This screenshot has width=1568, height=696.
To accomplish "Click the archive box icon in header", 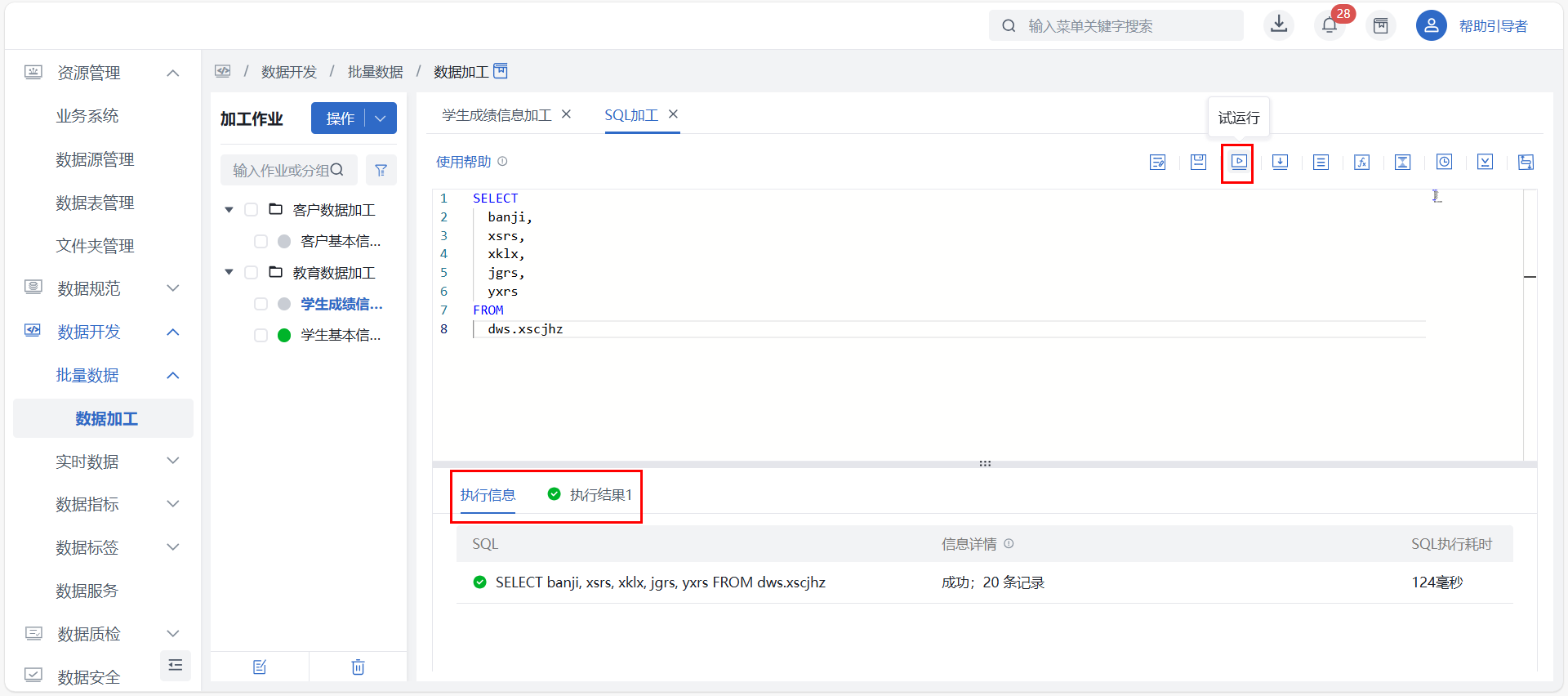I will pyautogui.click(x=1380, y=25).
